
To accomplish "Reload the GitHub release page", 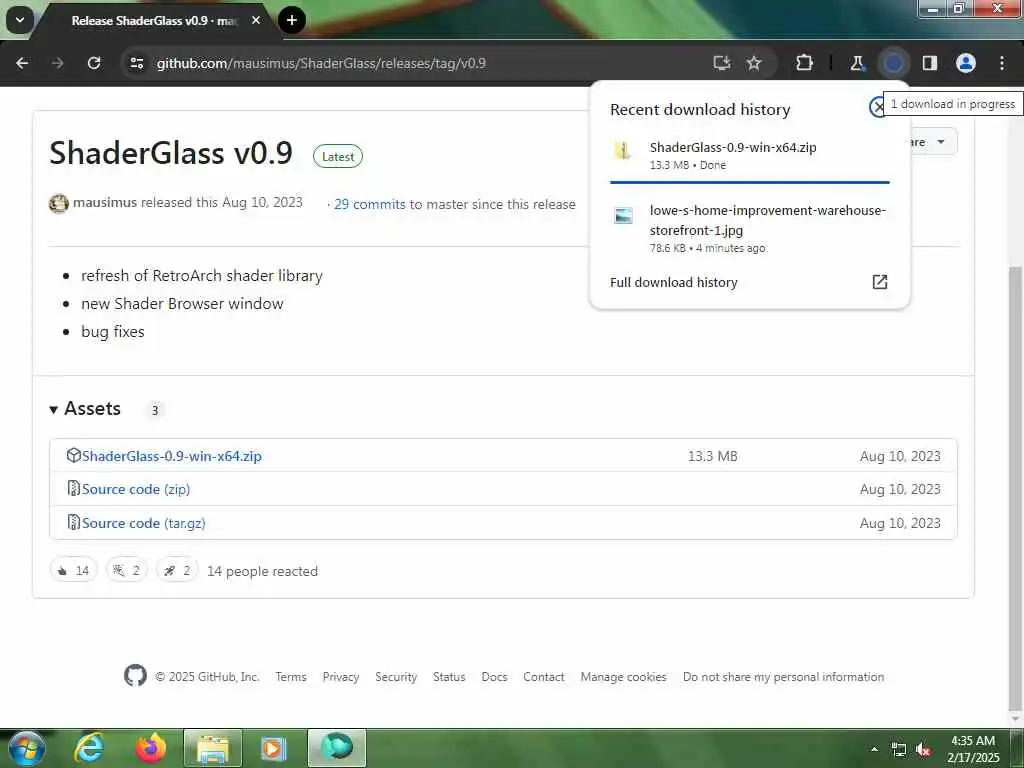I will click(x=94, y=63).
